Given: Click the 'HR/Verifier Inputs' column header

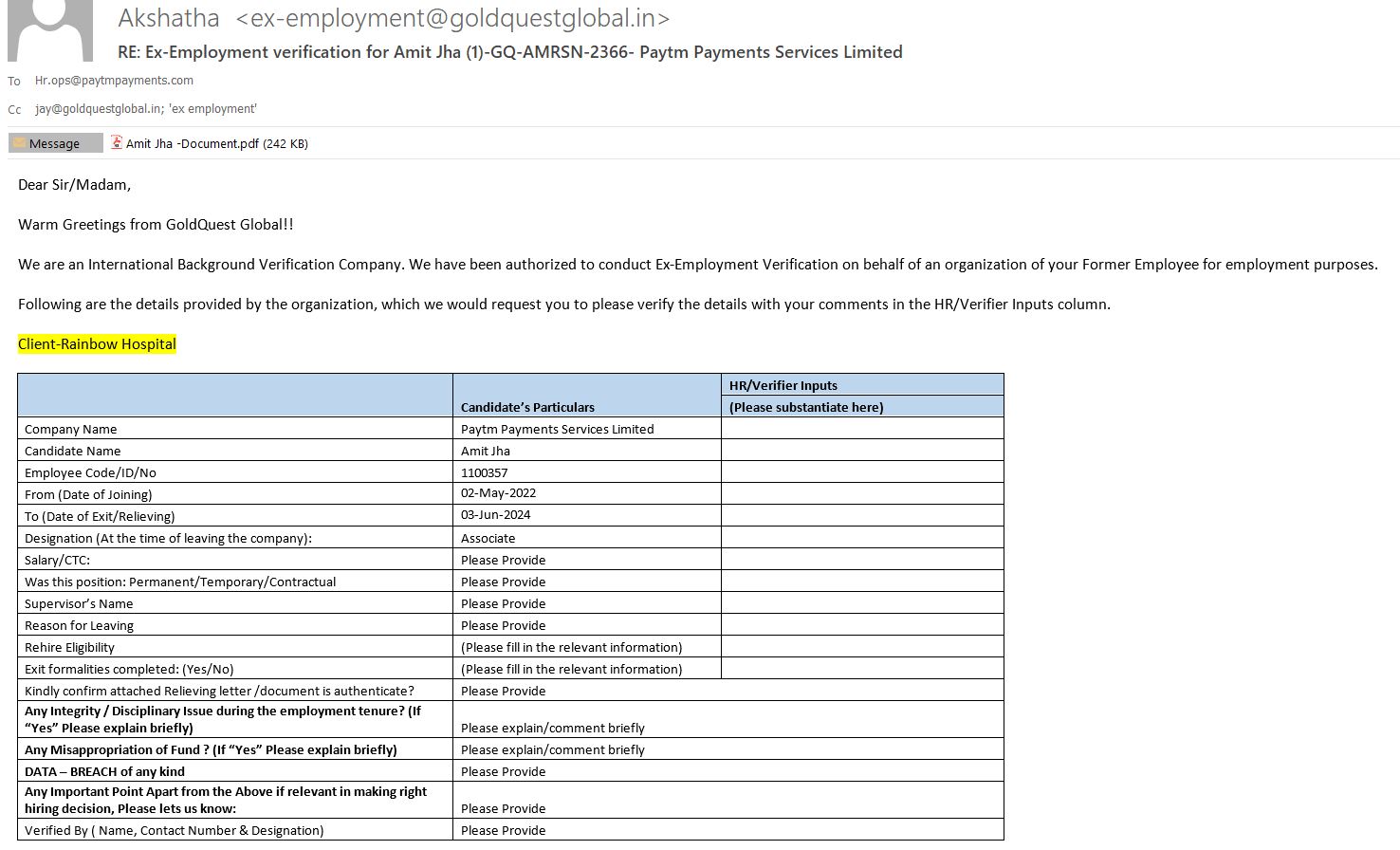Looking at the screenshot, I should click(783, 385).
